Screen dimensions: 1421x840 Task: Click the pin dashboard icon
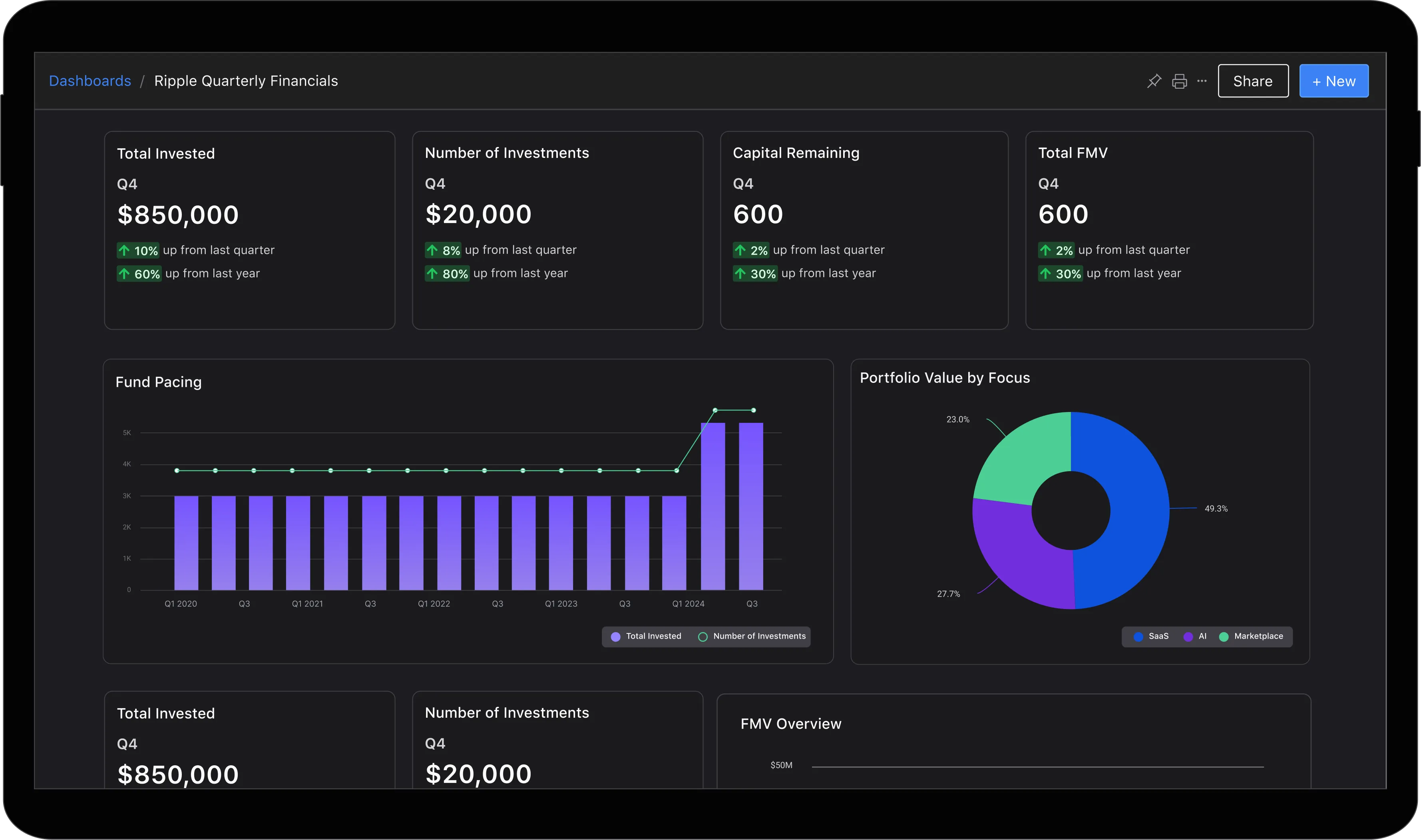(1154, 81)
